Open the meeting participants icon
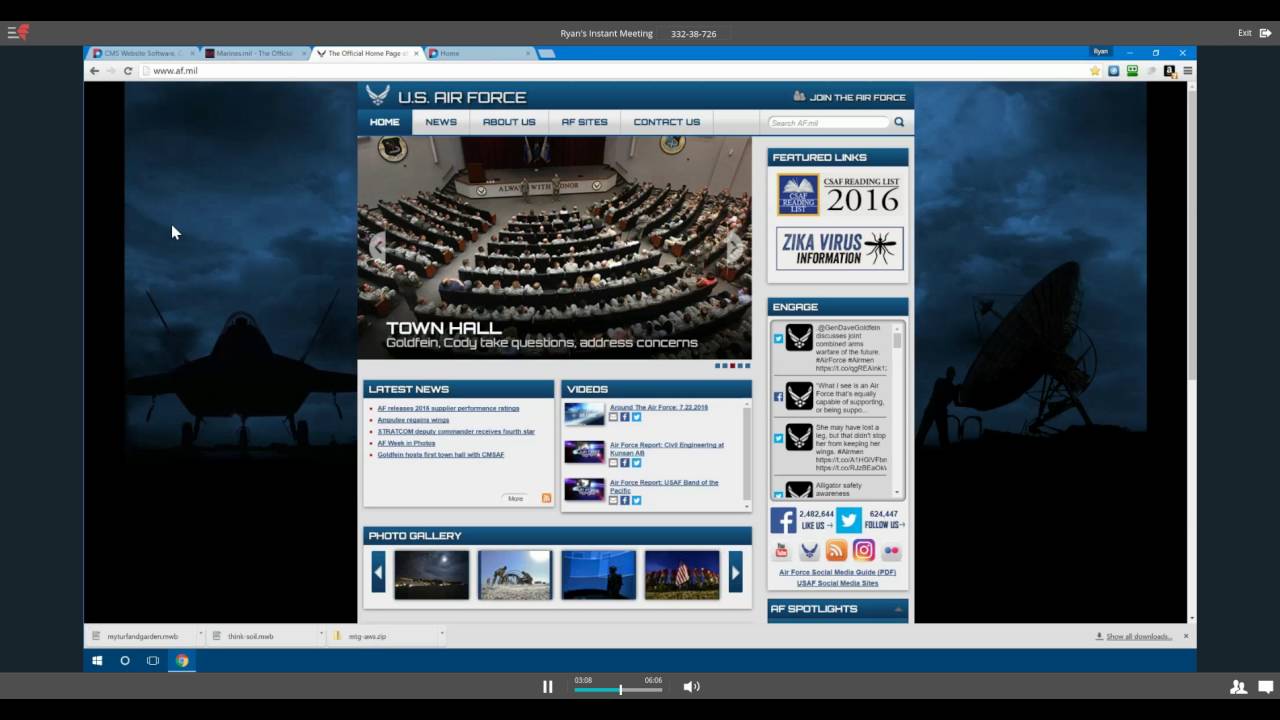Screen dimensions: 1280x720 click(1238, 687)
